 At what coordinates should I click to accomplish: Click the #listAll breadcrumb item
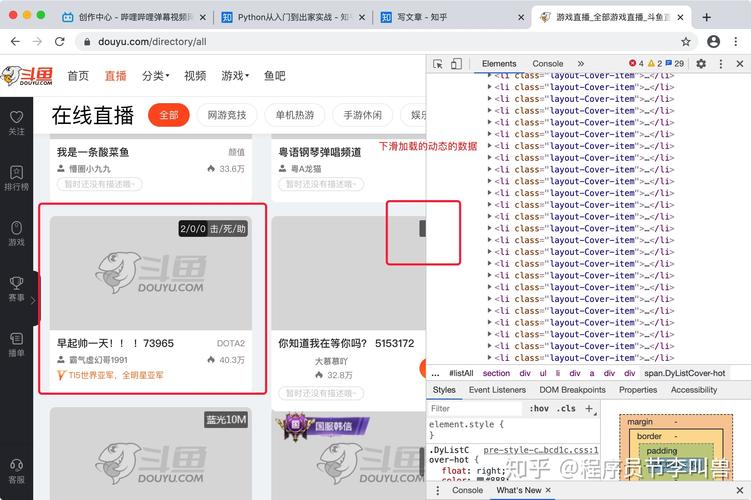pos(461,374)
